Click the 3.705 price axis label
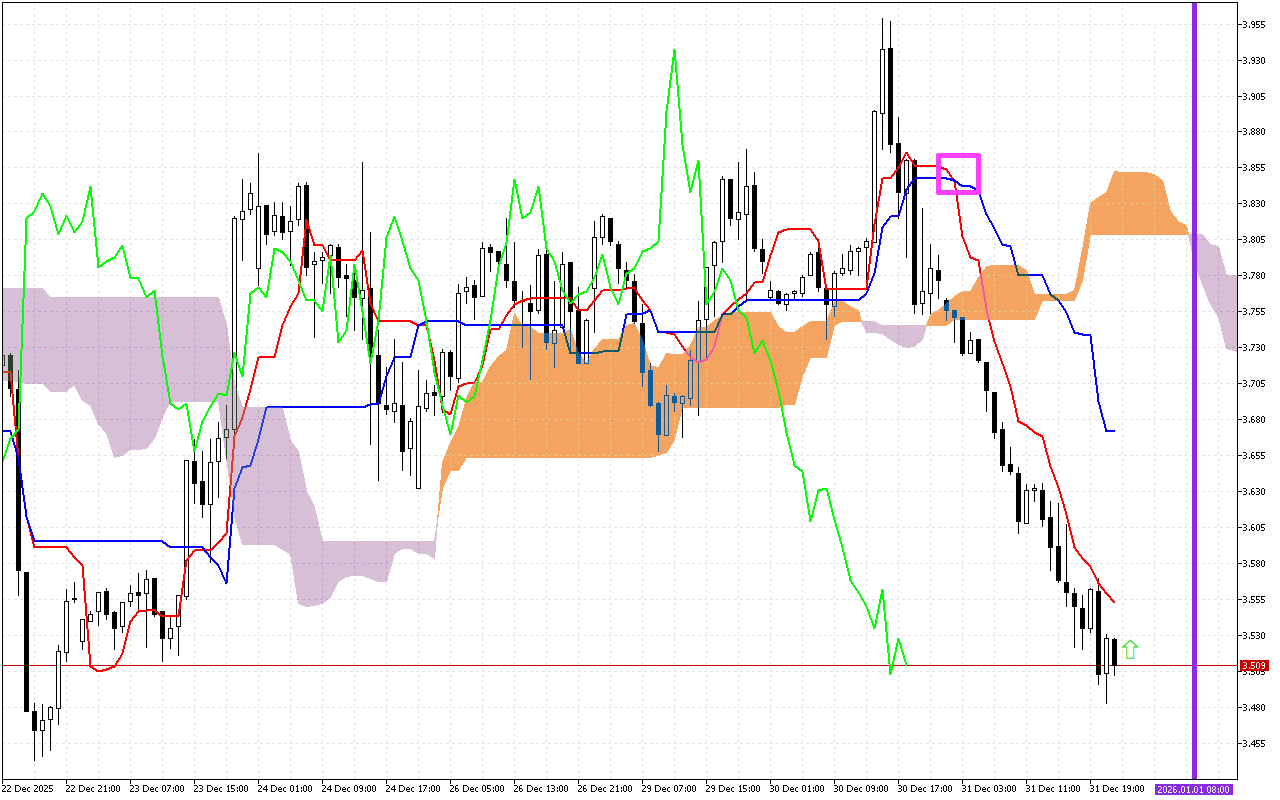This screenshot has width=1280, height=800. point(1252,384)
